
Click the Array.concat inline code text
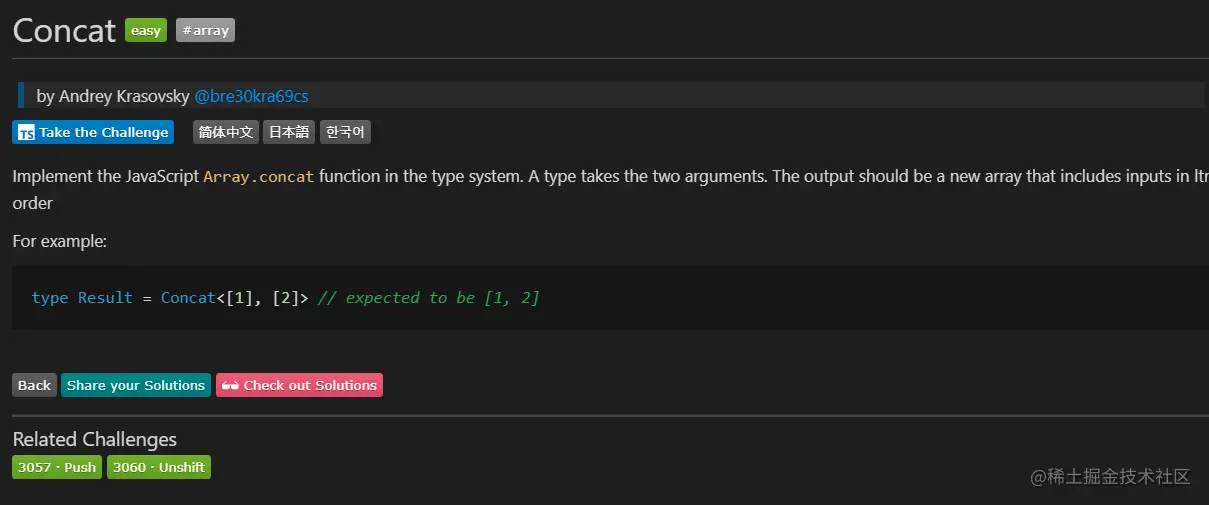259,177
